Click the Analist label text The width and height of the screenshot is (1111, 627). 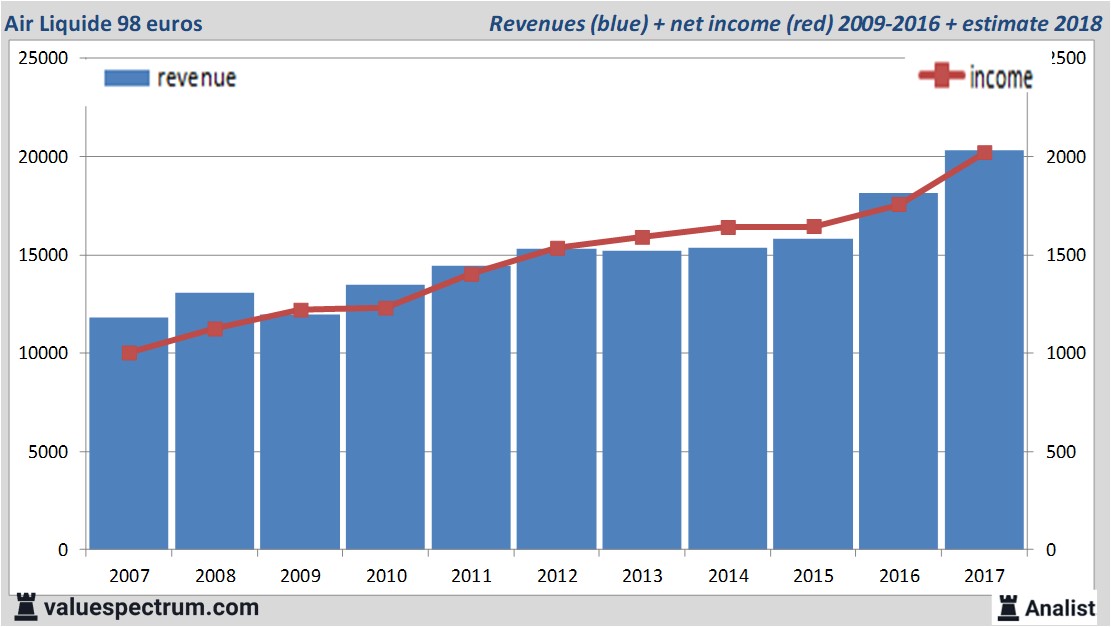(x=1061, y=607)
